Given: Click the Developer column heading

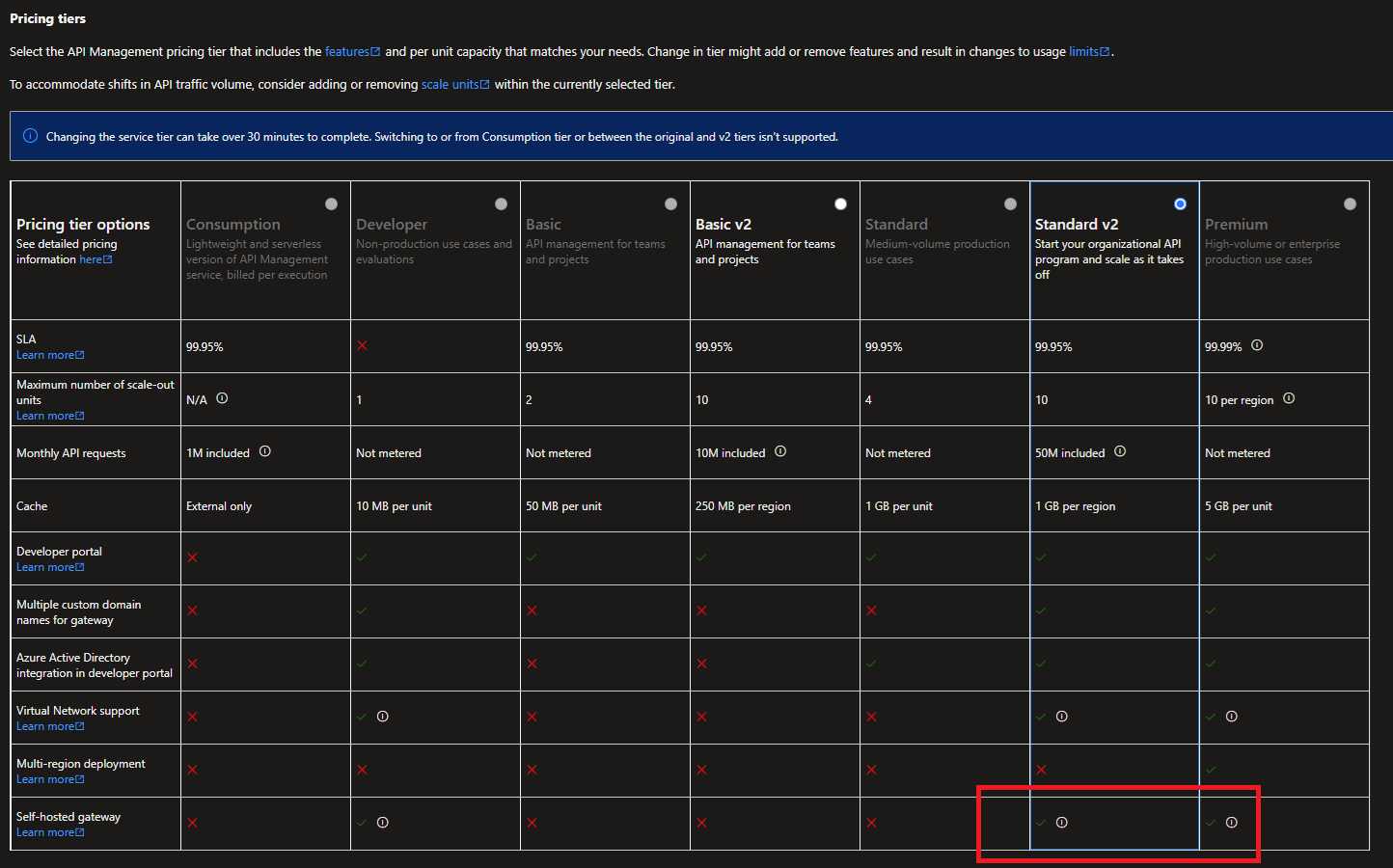Looking at the screenshot, I should (x=392, y=224).
